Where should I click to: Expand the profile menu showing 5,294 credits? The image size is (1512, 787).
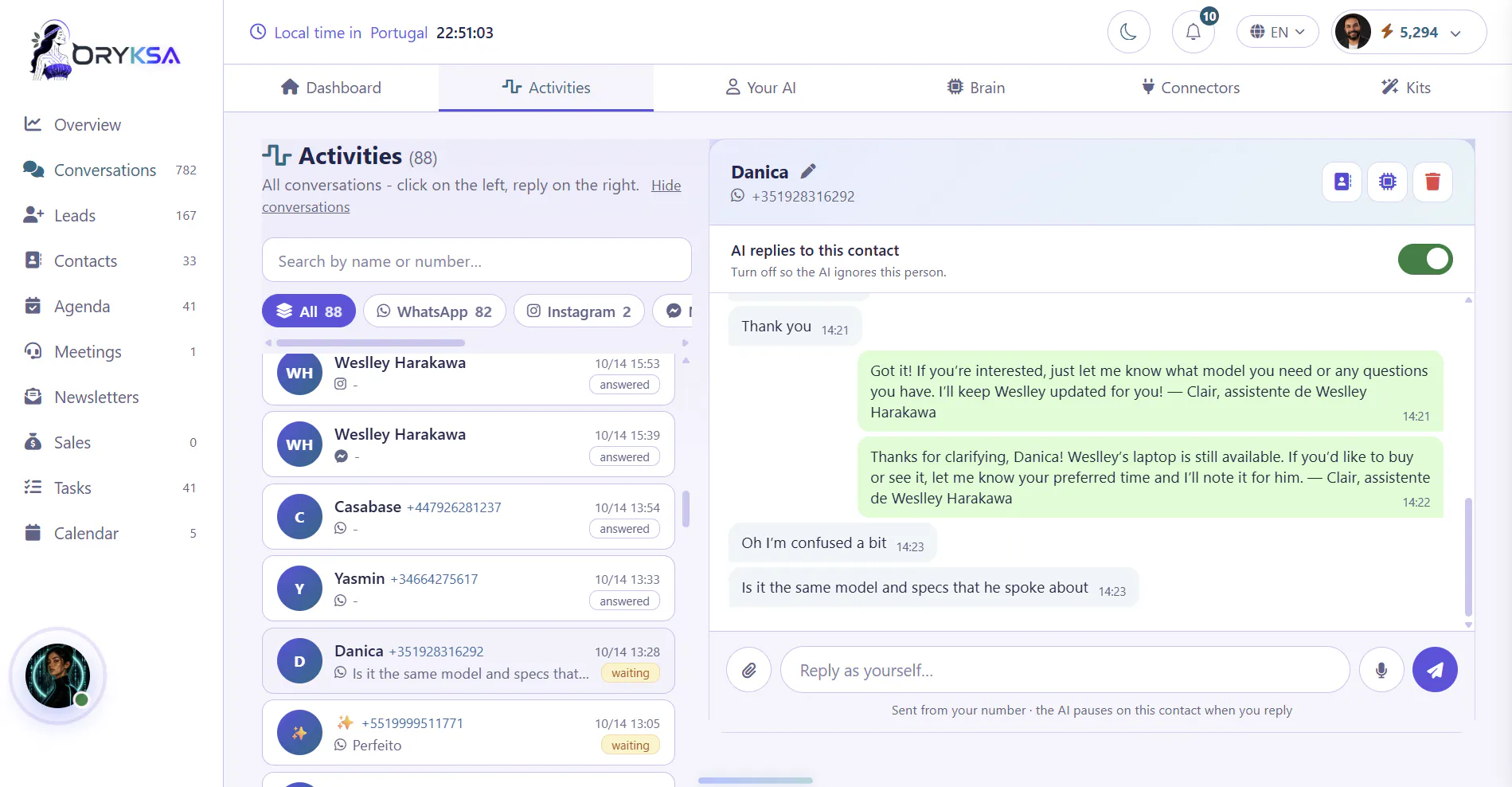1408,32
